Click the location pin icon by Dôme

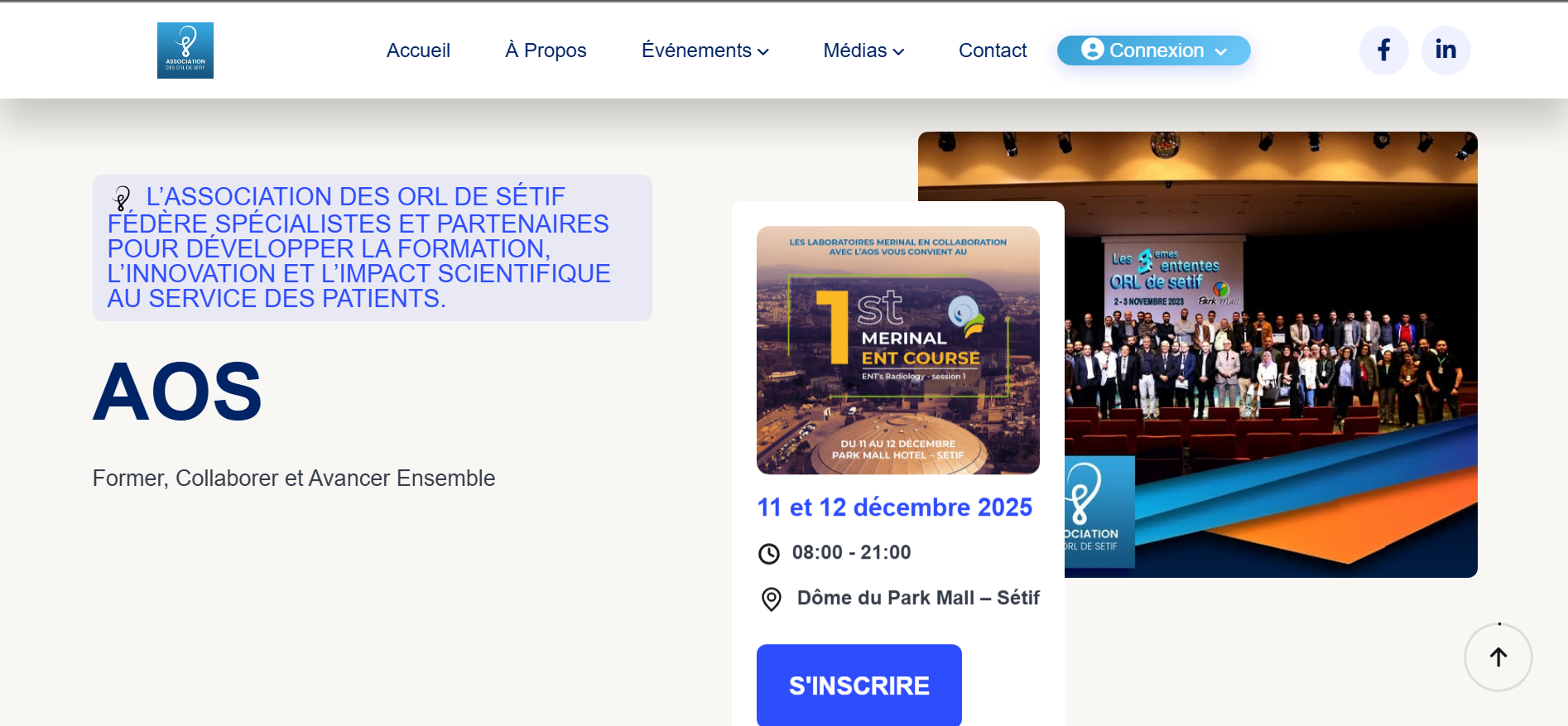(x=771, y=599)
